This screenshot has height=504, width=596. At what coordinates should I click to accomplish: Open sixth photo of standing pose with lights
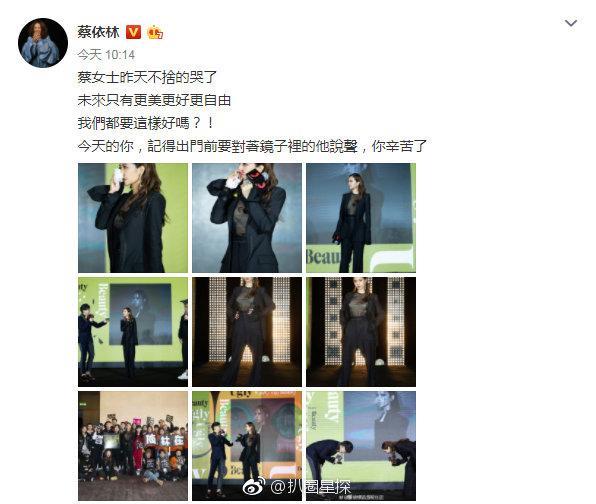(x=361, y=332)
